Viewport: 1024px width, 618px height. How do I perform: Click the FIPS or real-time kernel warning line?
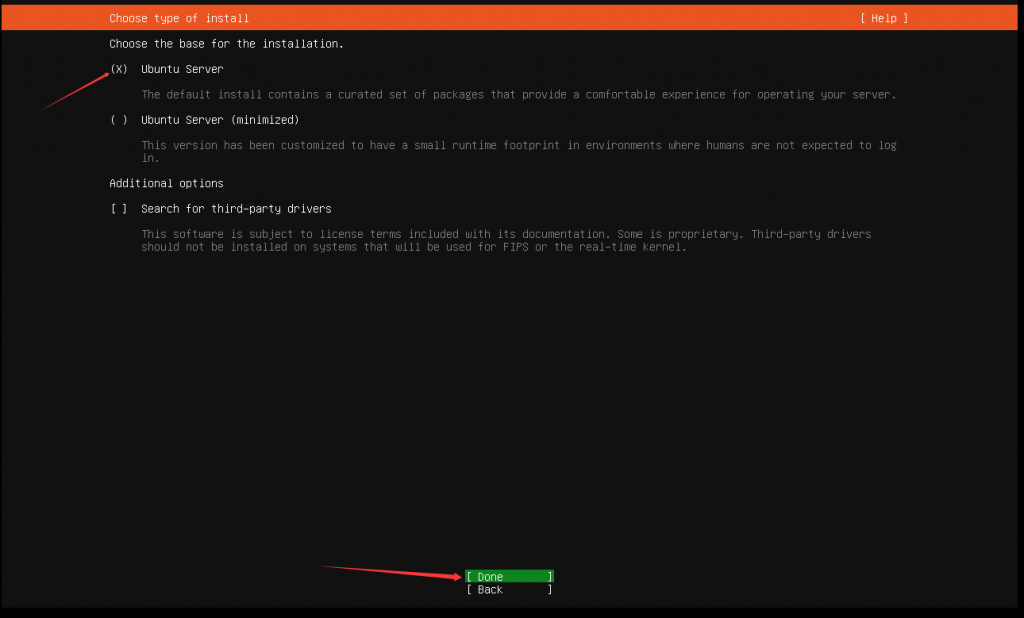click(x=414, y=247)
